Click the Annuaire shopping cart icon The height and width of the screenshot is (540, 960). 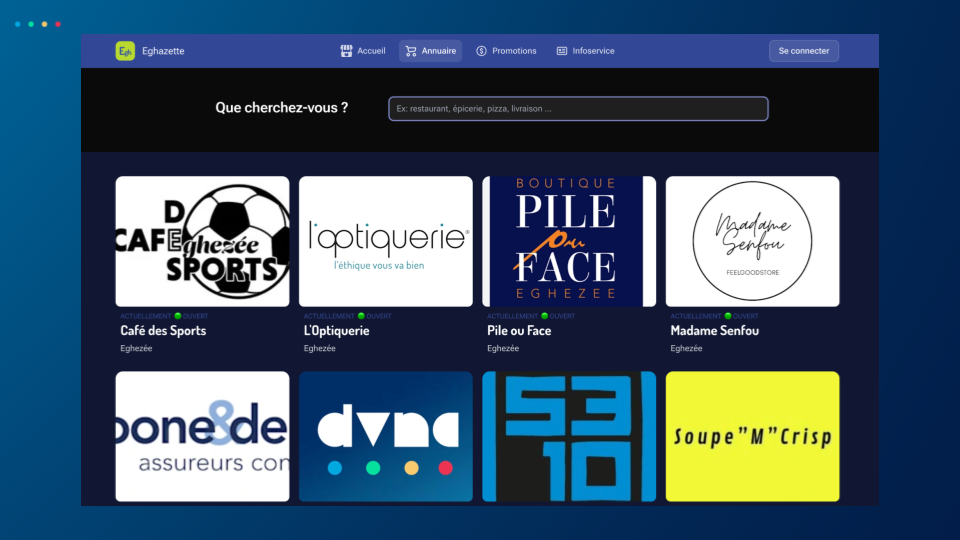(x=411, y=51)
